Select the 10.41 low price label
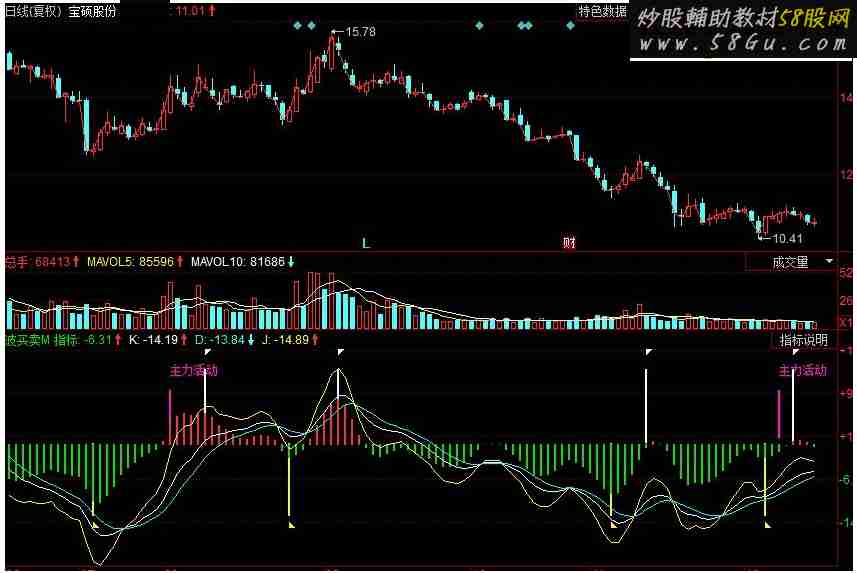The image size is (857, 573). click(788, 238)
